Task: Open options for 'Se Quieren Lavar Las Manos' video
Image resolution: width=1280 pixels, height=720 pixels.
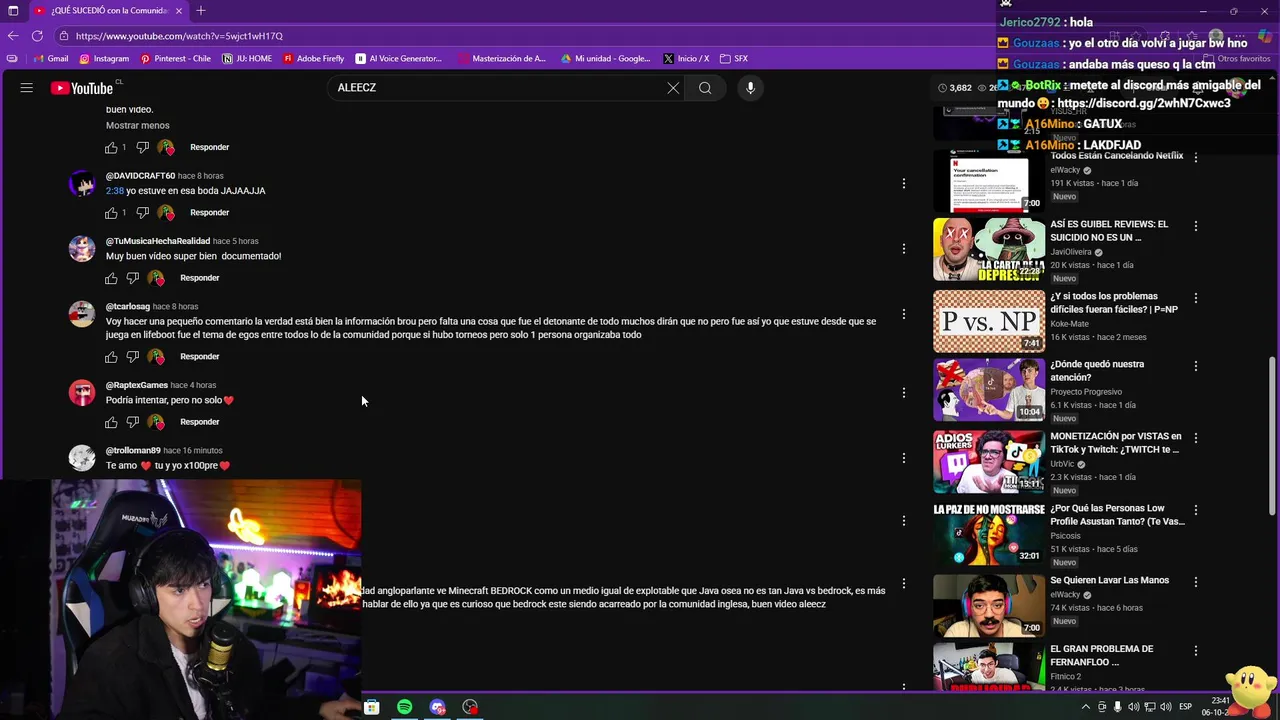Action: point(1195,582)
